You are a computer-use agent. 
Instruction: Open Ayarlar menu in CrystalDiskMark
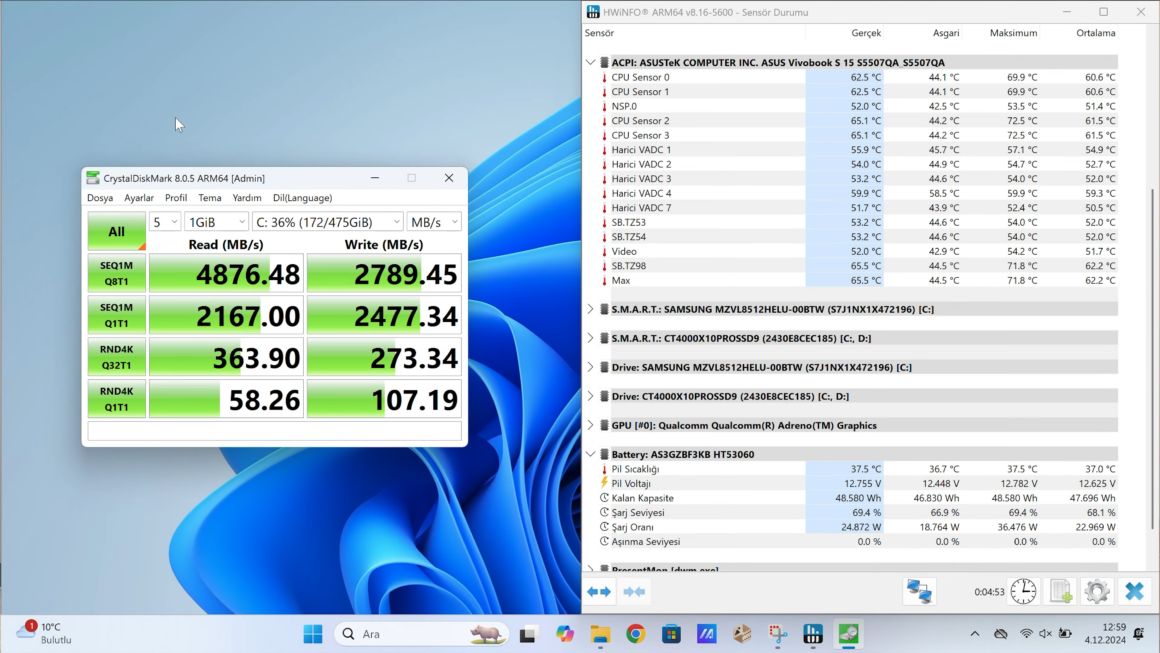pos(139,197)
